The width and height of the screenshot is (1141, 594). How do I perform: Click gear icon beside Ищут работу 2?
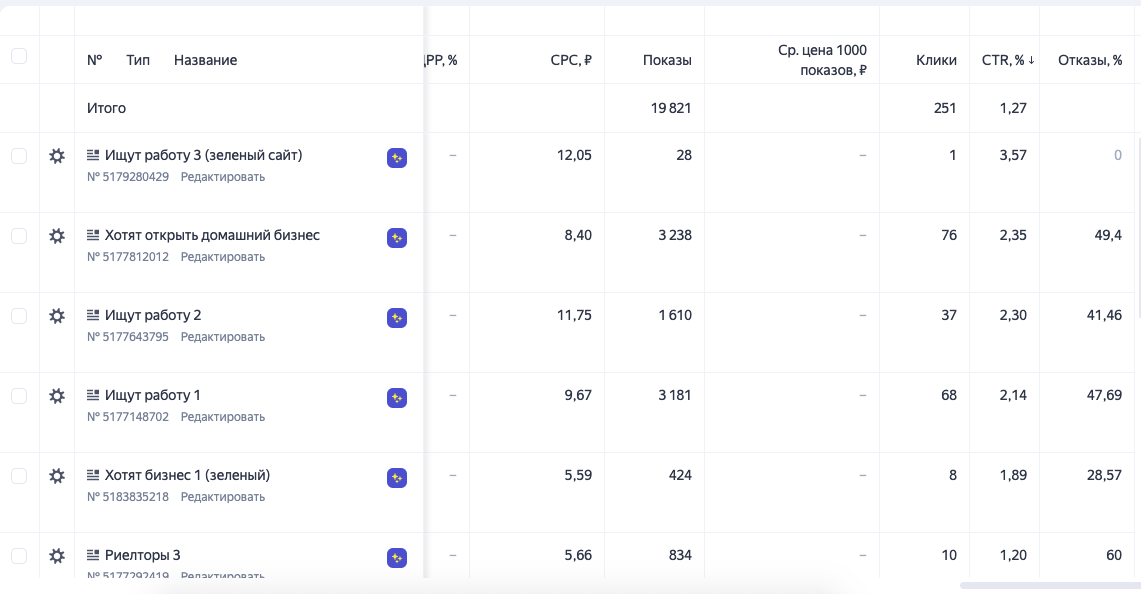tap(57, 316)
